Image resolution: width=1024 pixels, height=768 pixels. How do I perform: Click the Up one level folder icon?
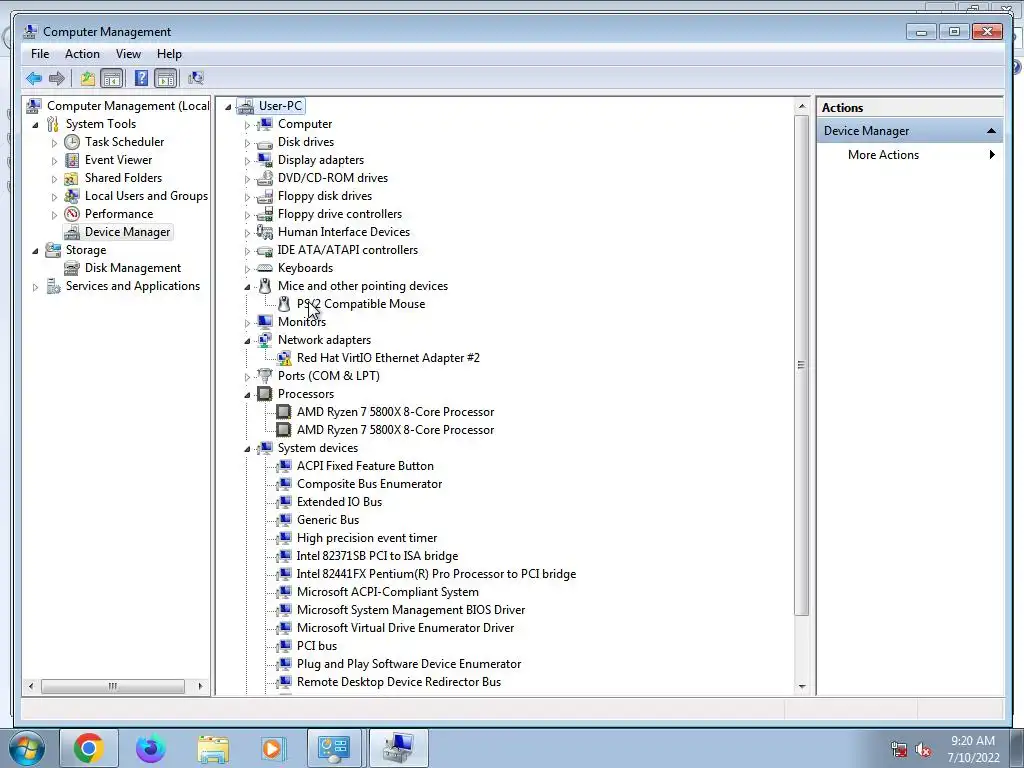pyautogui.click(x=88, y=79)
